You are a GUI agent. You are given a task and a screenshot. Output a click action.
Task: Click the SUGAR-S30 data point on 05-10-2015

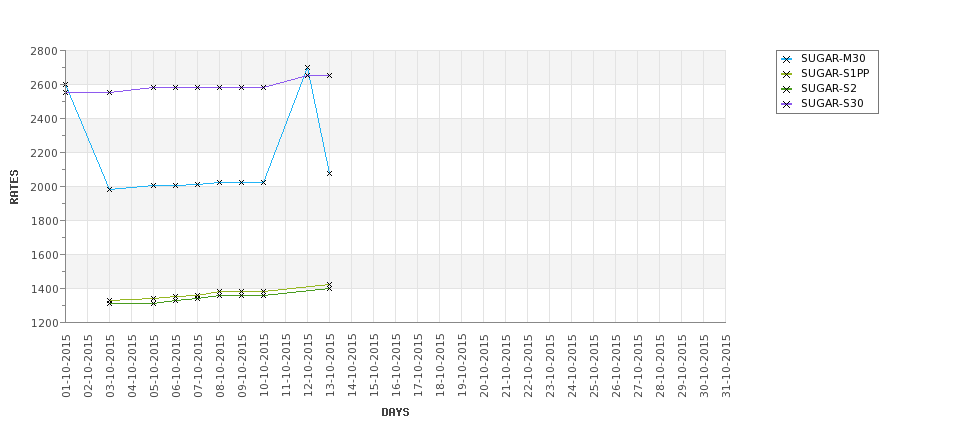click(154, 87)
